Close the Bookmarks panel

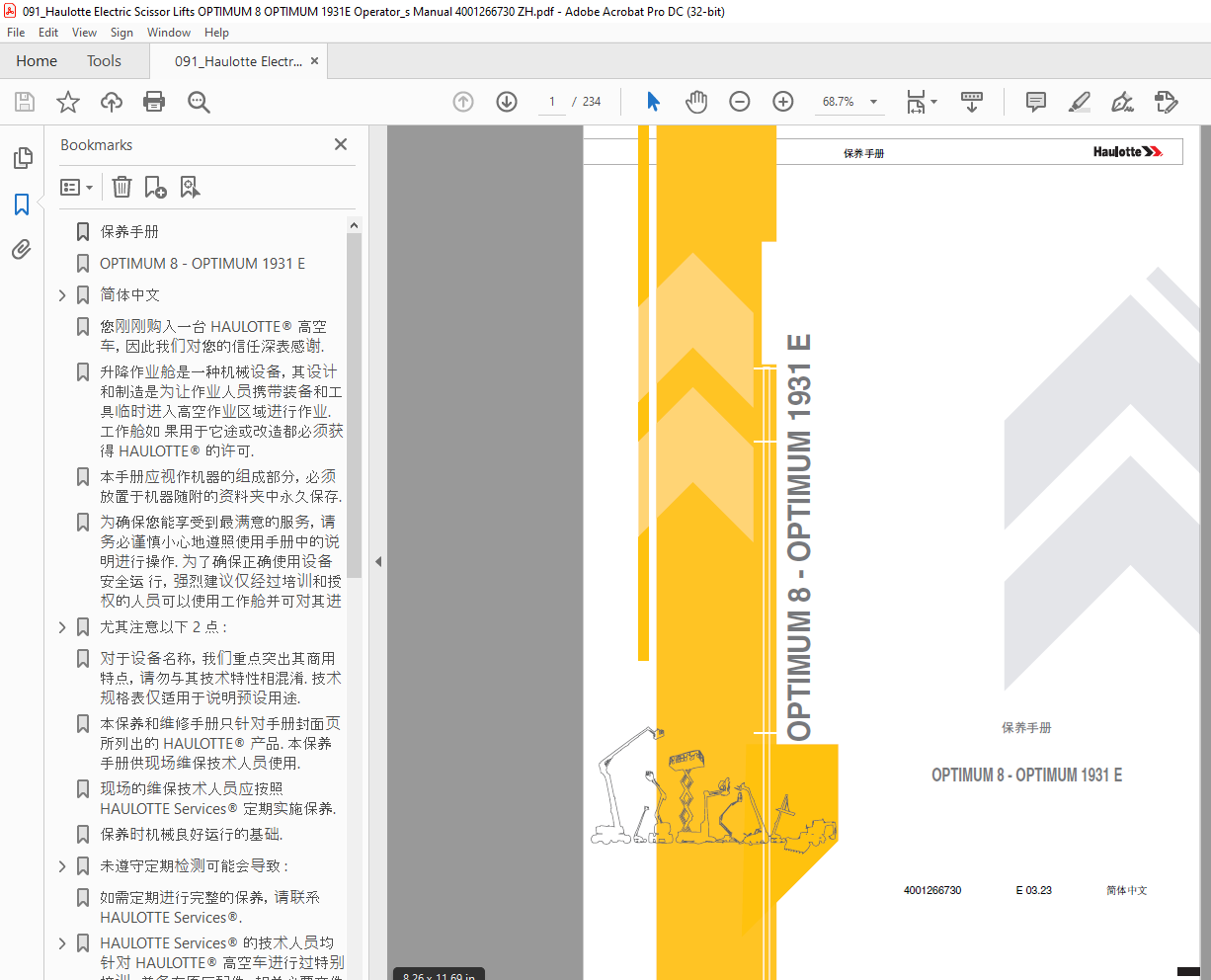click(x=341, y=144)
